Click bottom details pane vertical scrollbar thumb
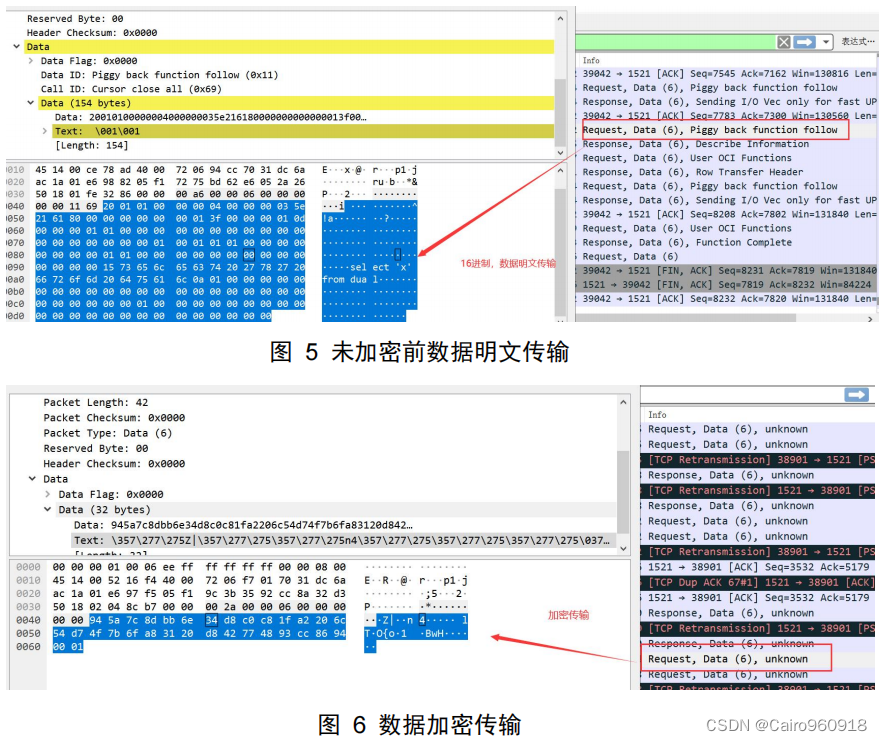This screenshot has width=882, height=741. (623, 491)
